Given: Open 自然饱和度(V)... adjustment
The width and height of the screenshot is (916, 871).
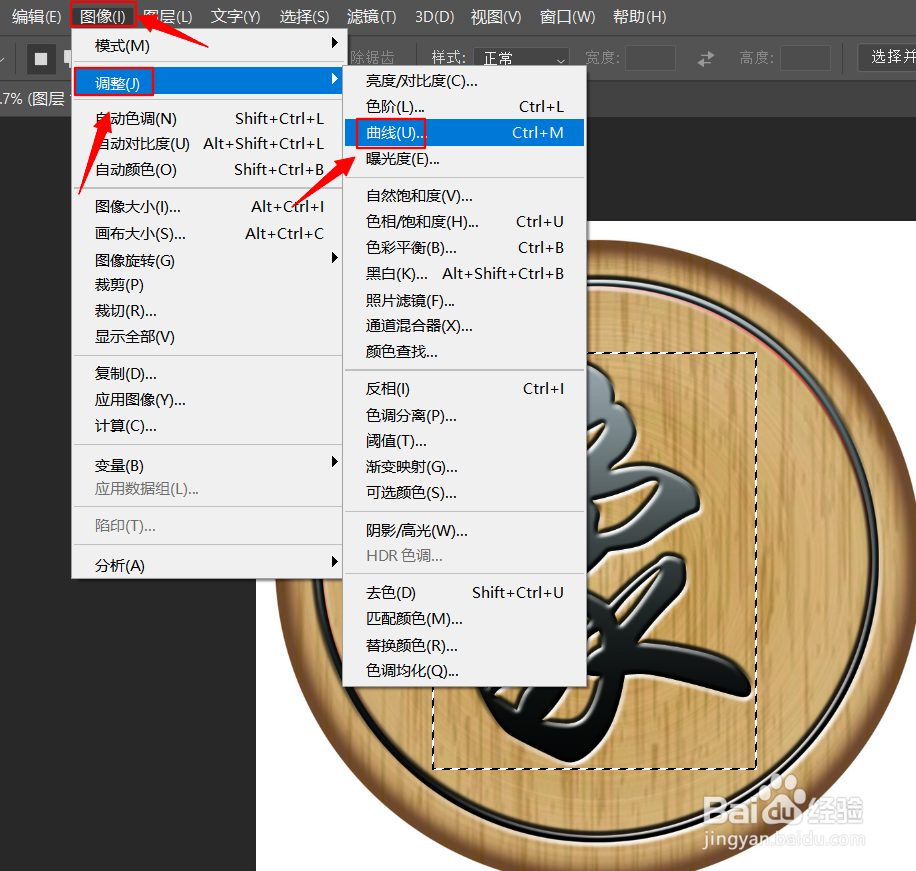Looking at the screenshot, I should point(464,196).
